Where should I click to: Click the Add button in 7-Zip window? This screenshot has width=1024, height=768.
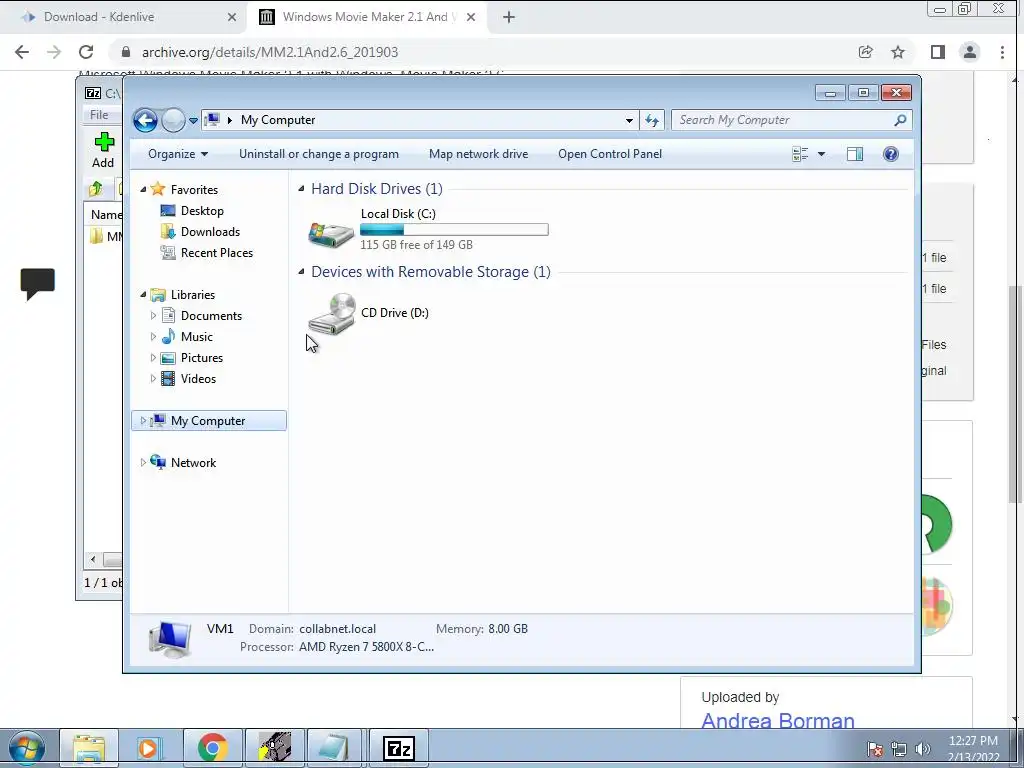point(103,150)
